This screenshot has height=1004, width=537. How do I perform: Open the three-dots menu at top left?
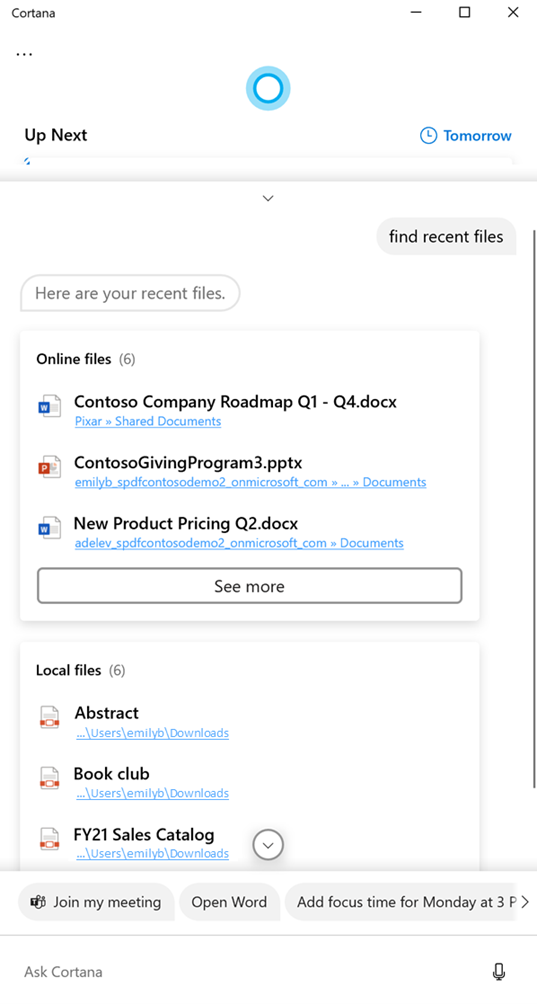pyautogui.click(x=24, y=54)
